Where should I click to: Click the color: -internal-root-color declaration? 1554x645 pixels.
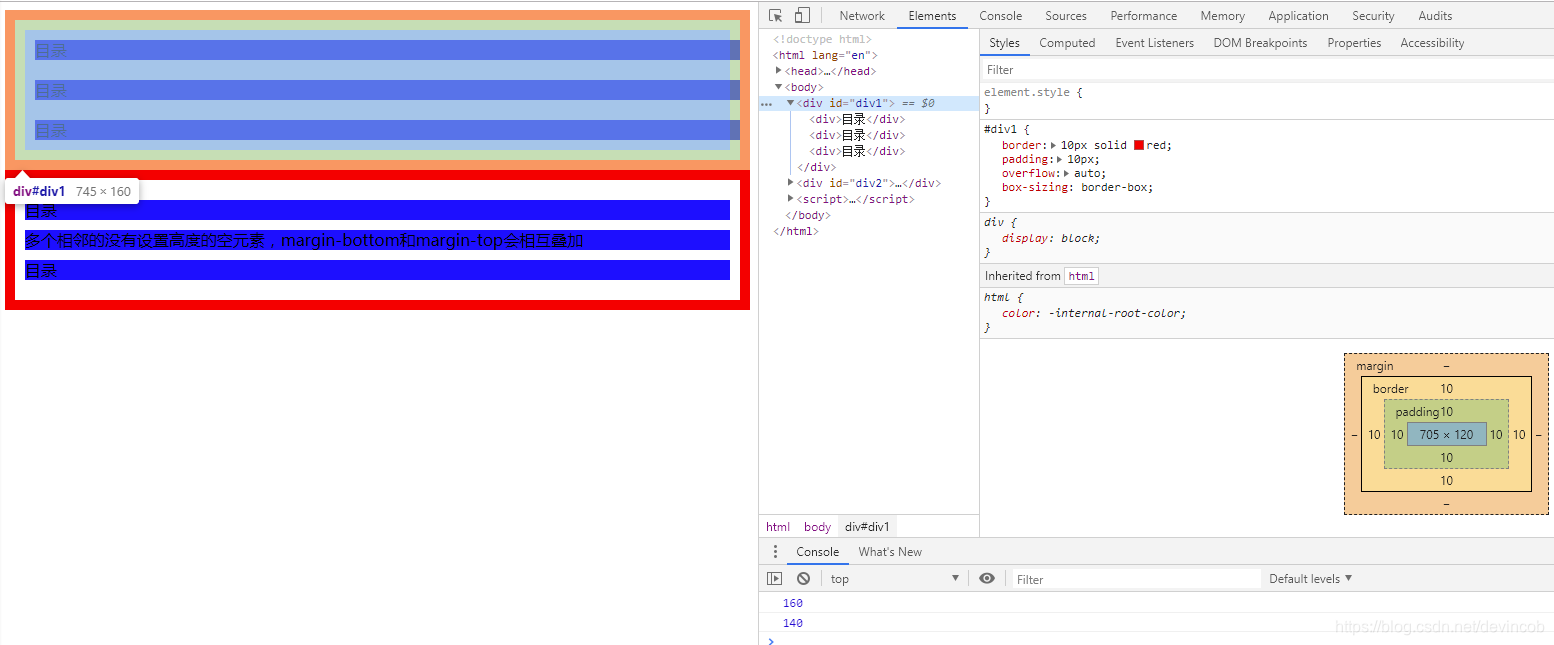coord(1094,313)
